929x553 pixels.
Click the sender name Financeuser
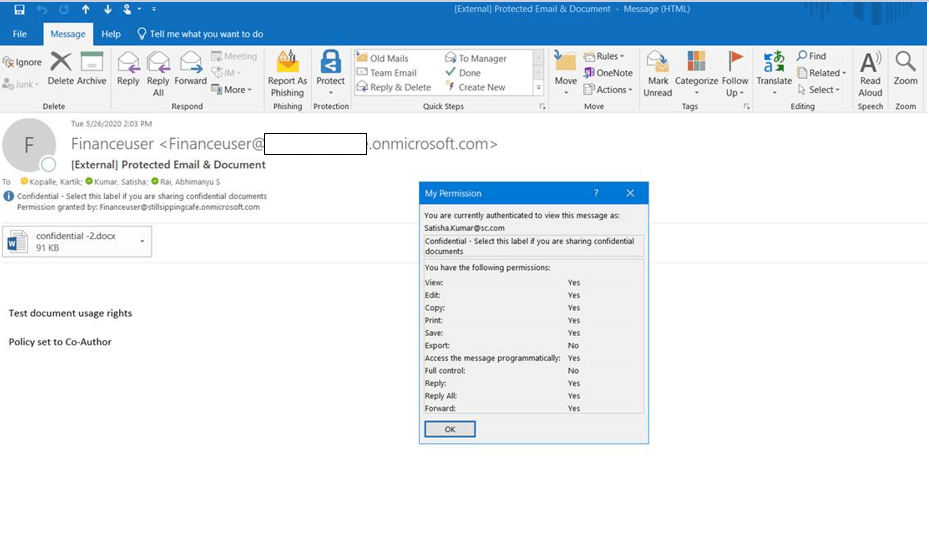[112, 144]
